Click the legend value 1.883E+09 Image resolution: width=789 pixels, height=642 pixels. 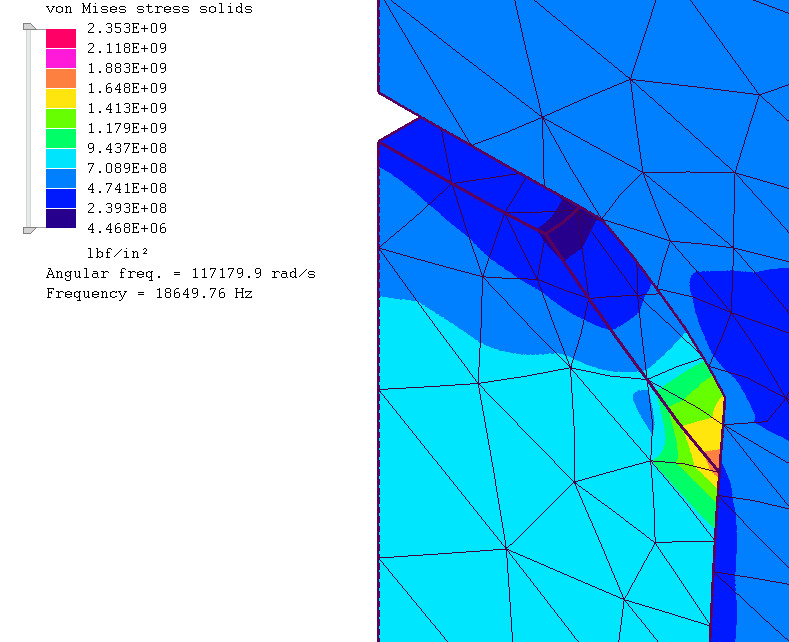pos(127,68)
